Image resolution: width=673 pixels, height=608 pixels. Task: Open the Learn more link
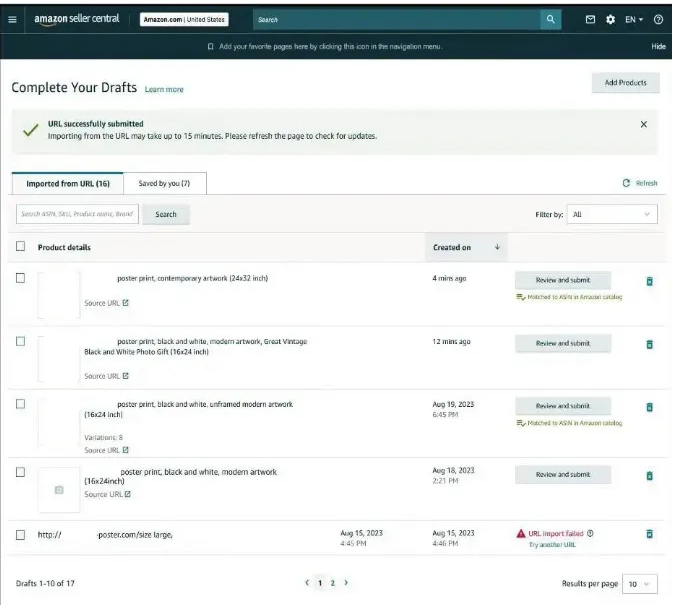coord(164,89)
